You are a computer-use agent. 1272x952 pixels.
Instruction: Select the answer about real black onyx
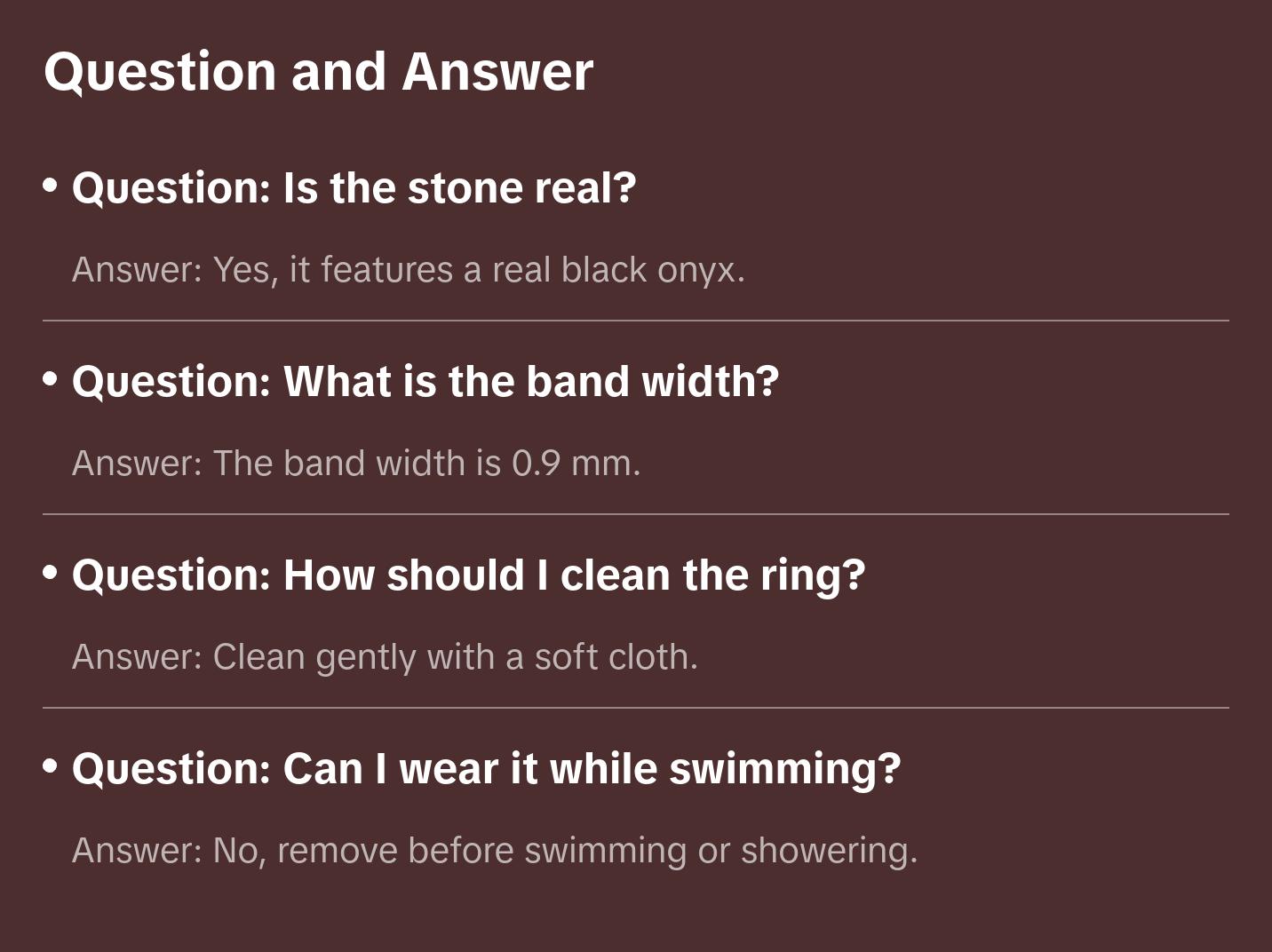(408, 270)
